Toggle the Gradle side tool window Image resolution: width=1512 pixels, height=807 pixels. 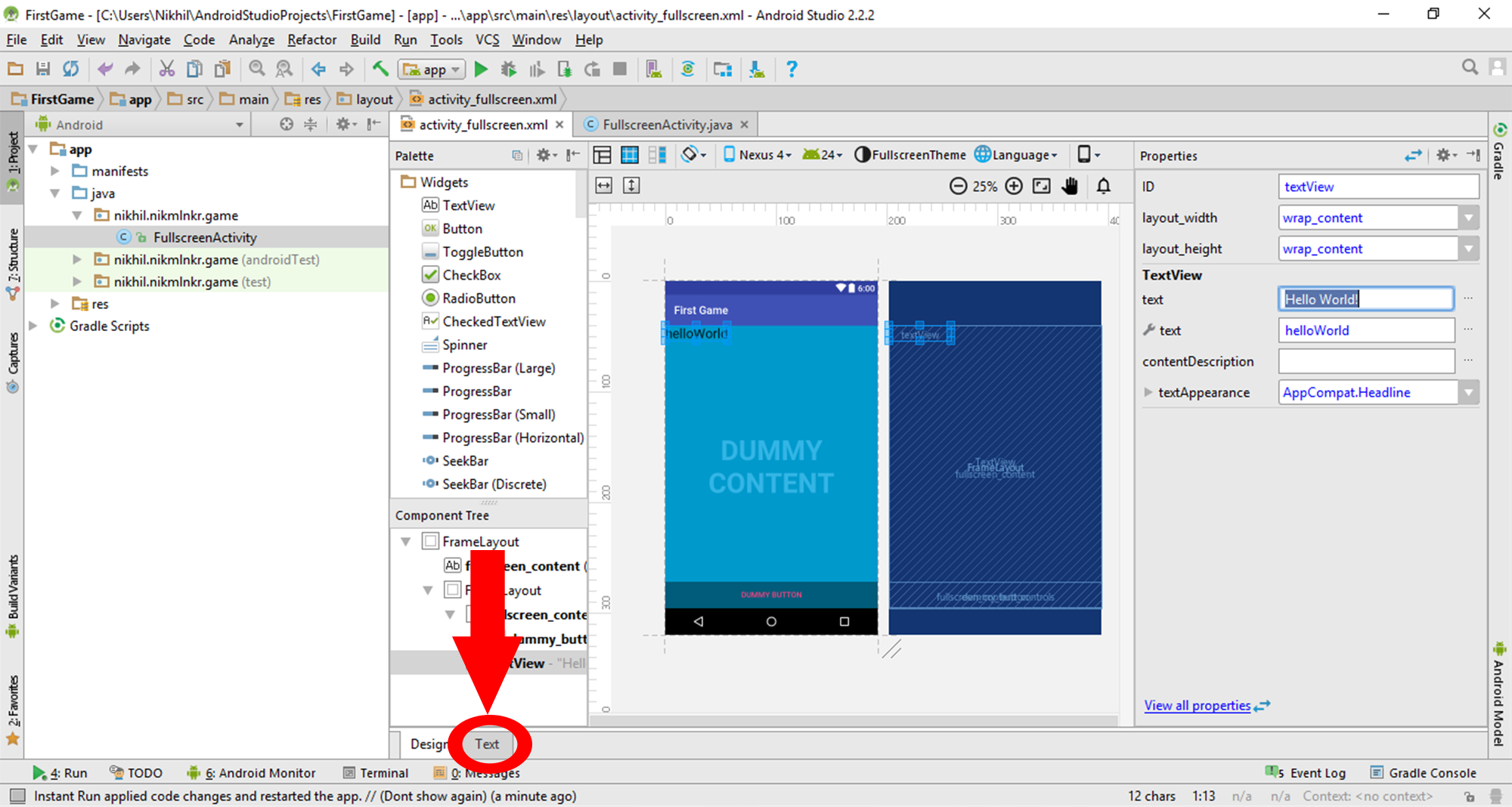point(1499,151)
